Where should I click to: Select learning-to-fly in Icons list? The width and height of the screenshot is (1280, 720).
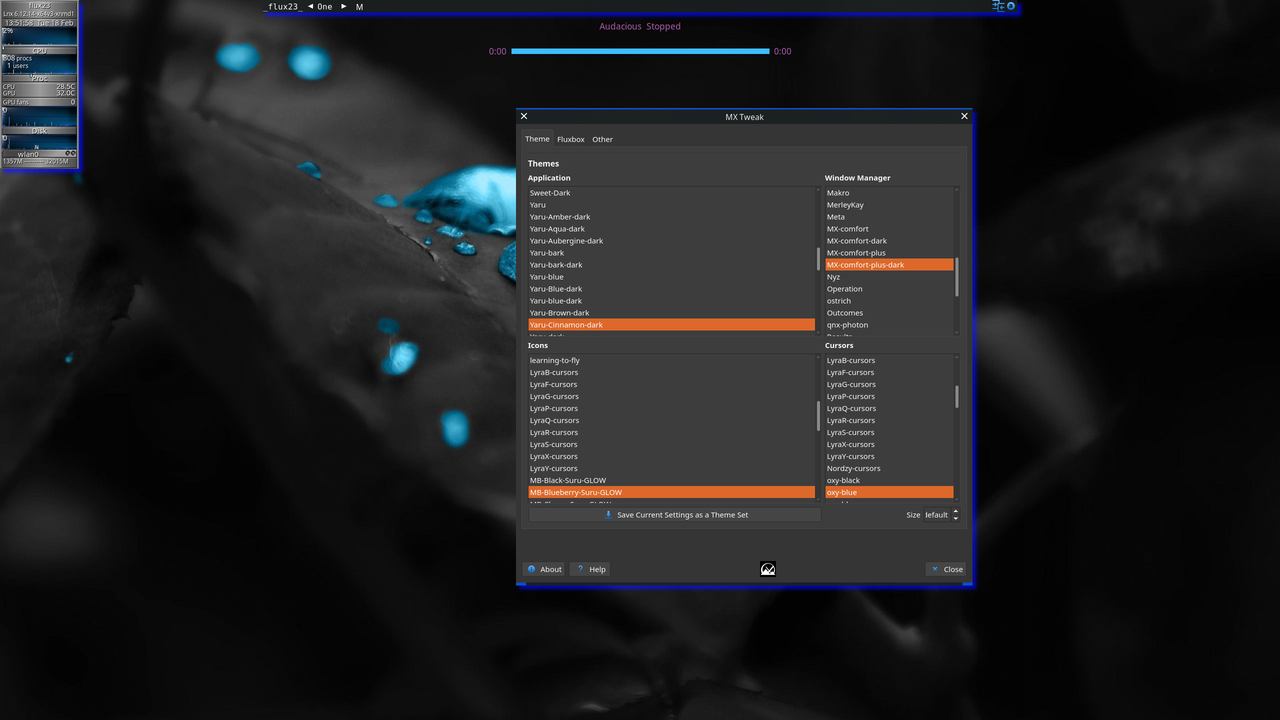[x=671, y=361]
